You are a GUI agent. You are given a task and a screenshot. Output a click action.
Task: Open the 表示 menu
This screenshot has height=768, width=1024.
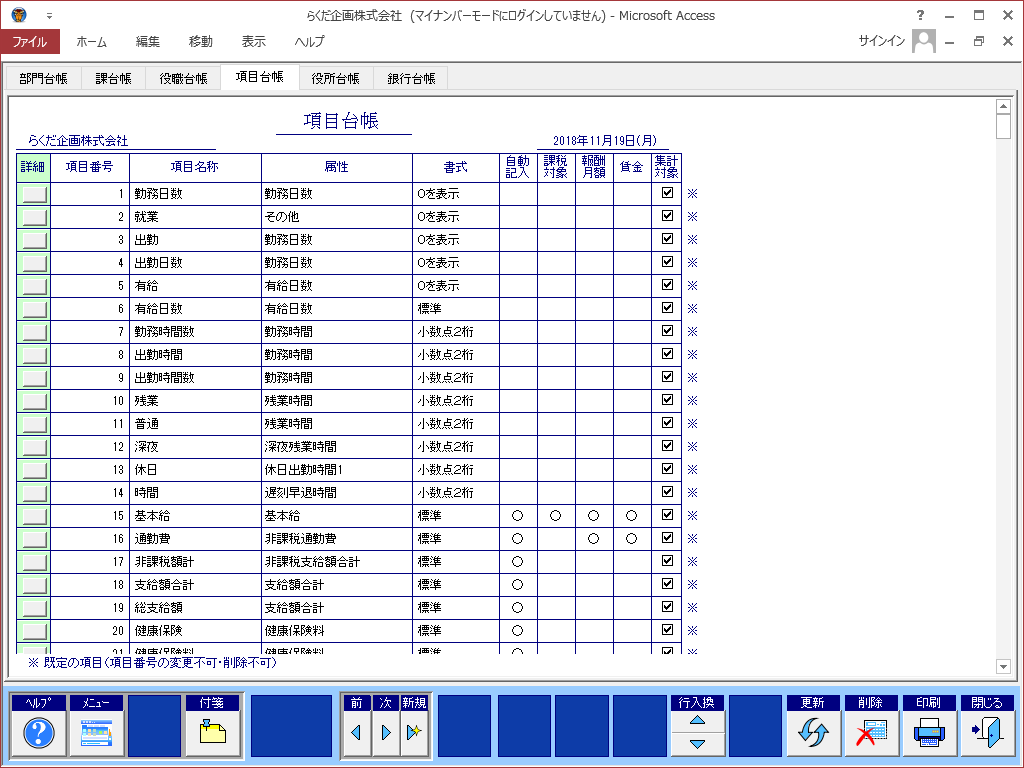click(x=253, y=42)
